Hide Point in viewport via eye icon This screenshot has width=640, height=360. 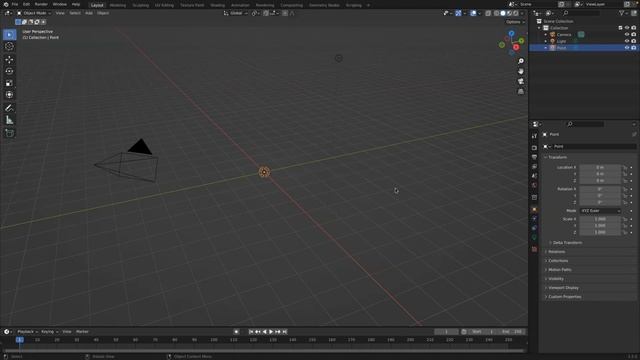[x=627, y=48]
